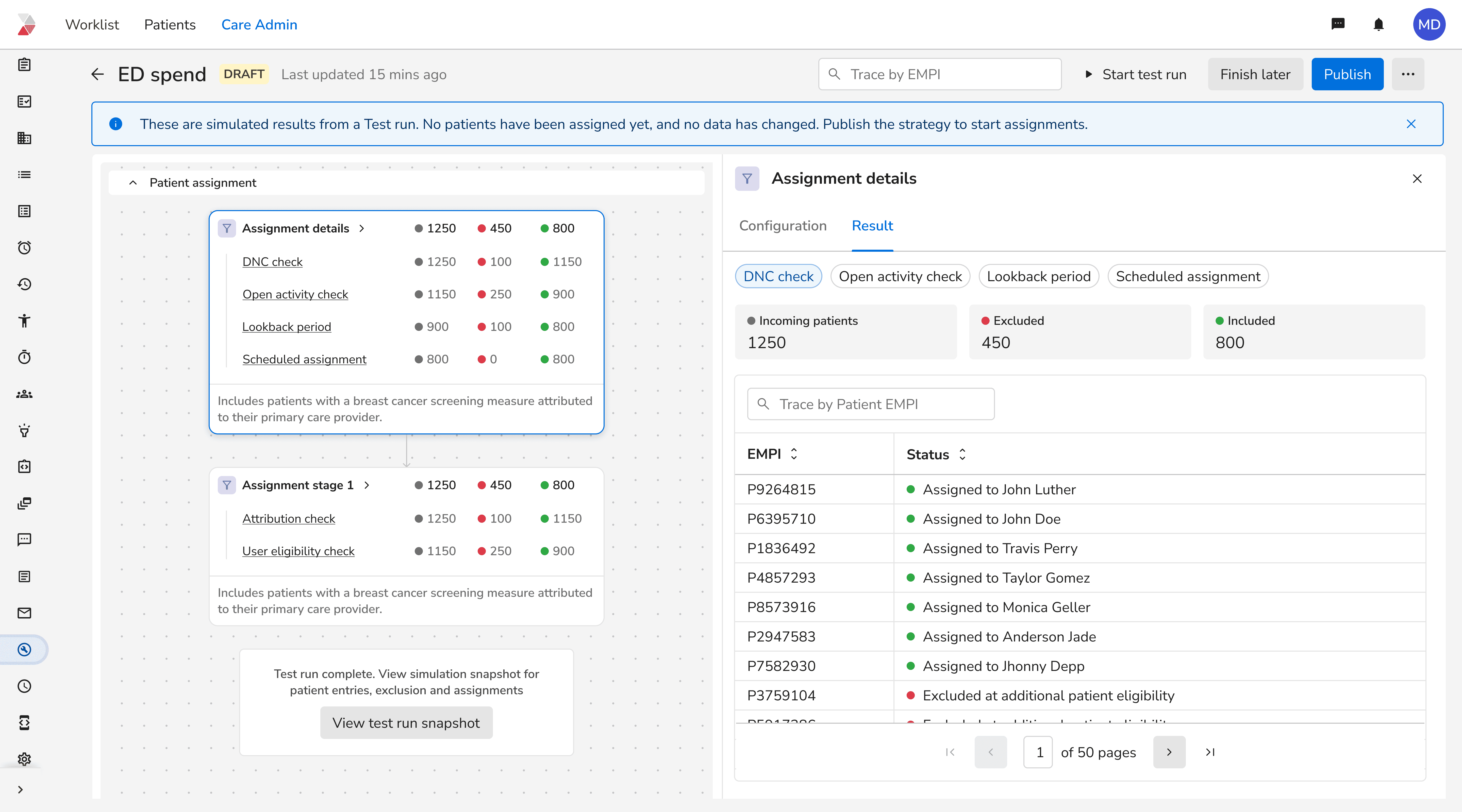Expand Assignment stage 1 chevron
The width and height of the screenshot is (1462, 812).
click(x=367, y=485)
